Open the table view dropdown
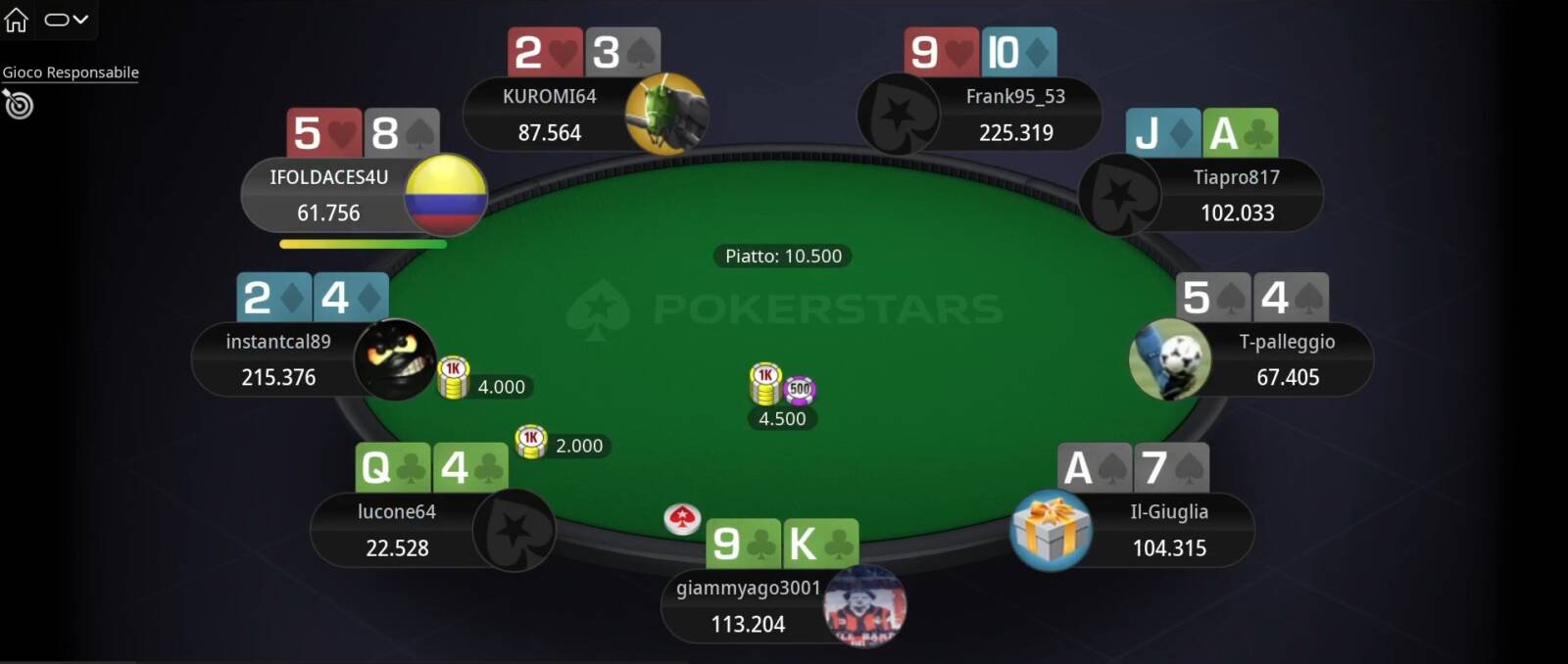 coord(67,19)
